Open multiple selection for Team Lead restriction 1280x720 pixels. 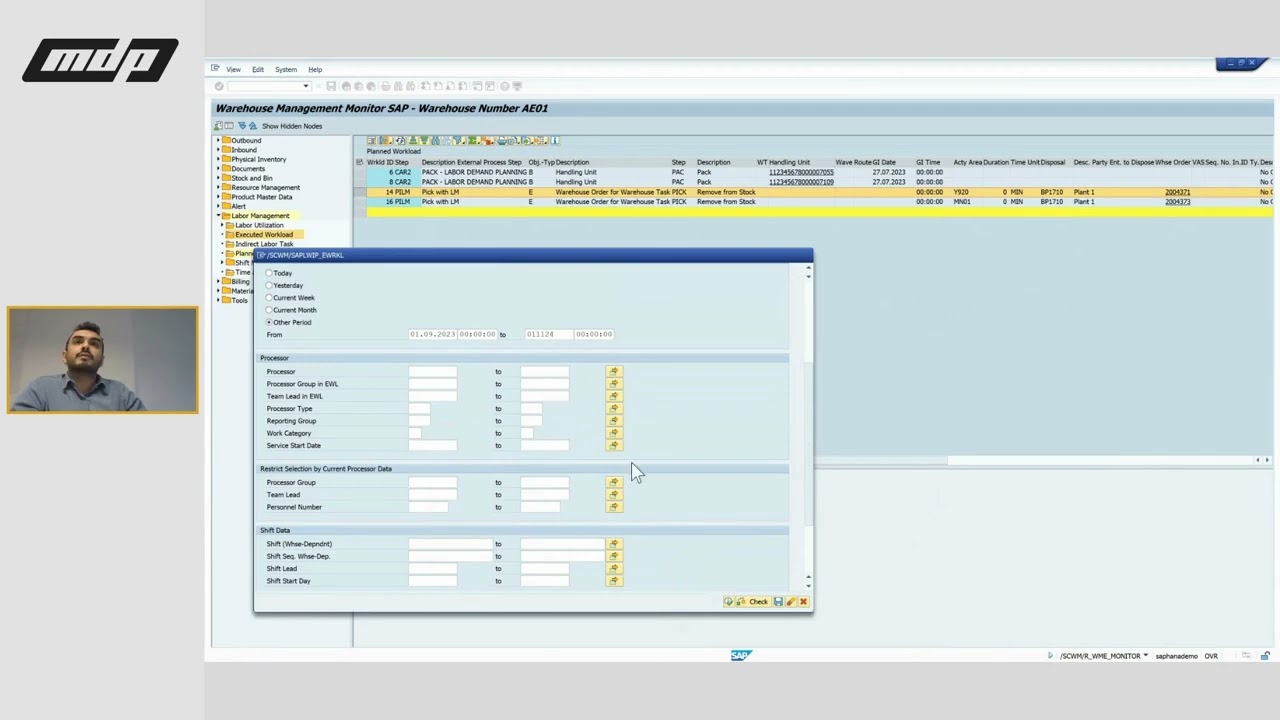click(614, 495)
